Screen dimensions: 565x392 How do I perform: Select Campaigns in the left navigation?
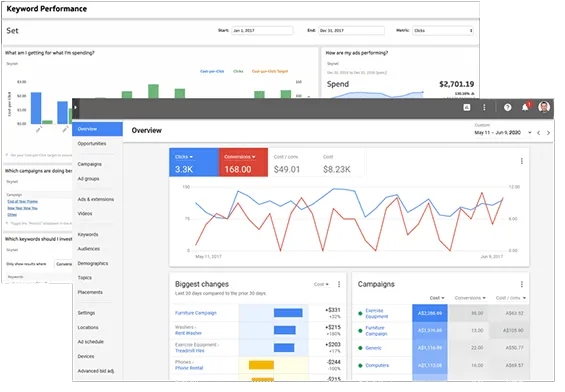[89, 164]
